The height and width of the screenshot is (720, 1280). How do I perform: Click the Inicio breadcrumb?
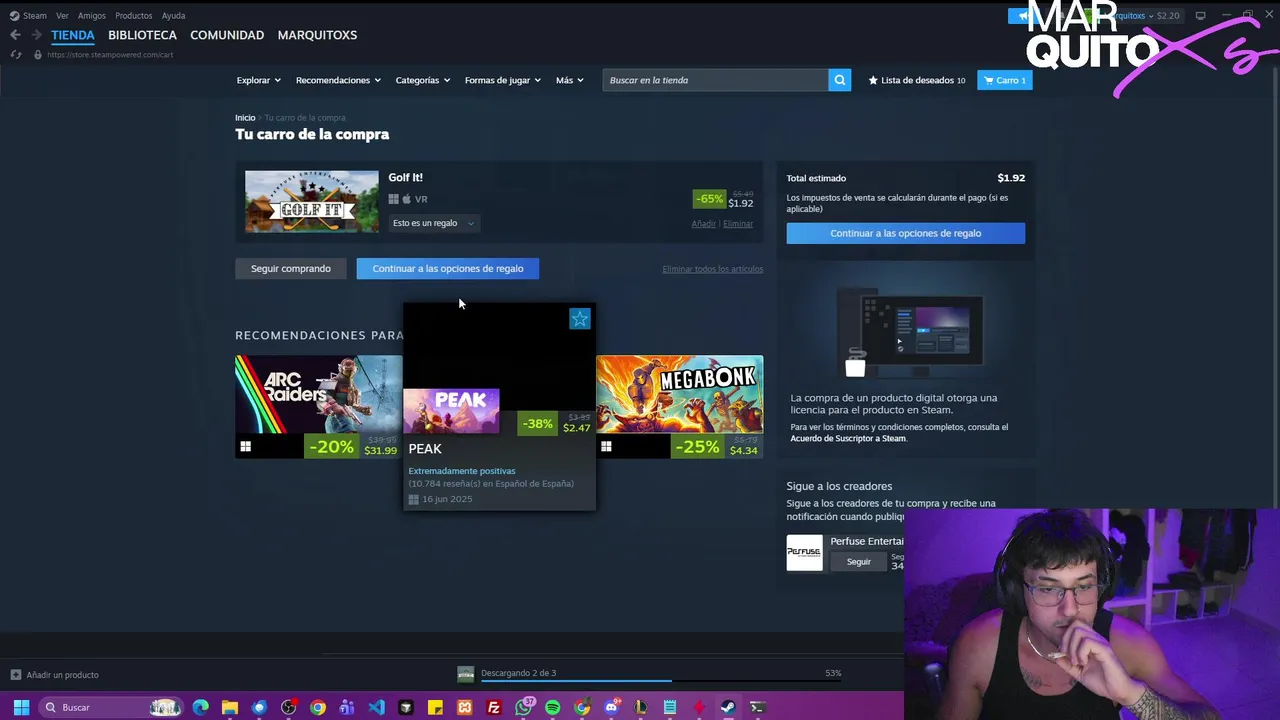click(x=245, y=118)
